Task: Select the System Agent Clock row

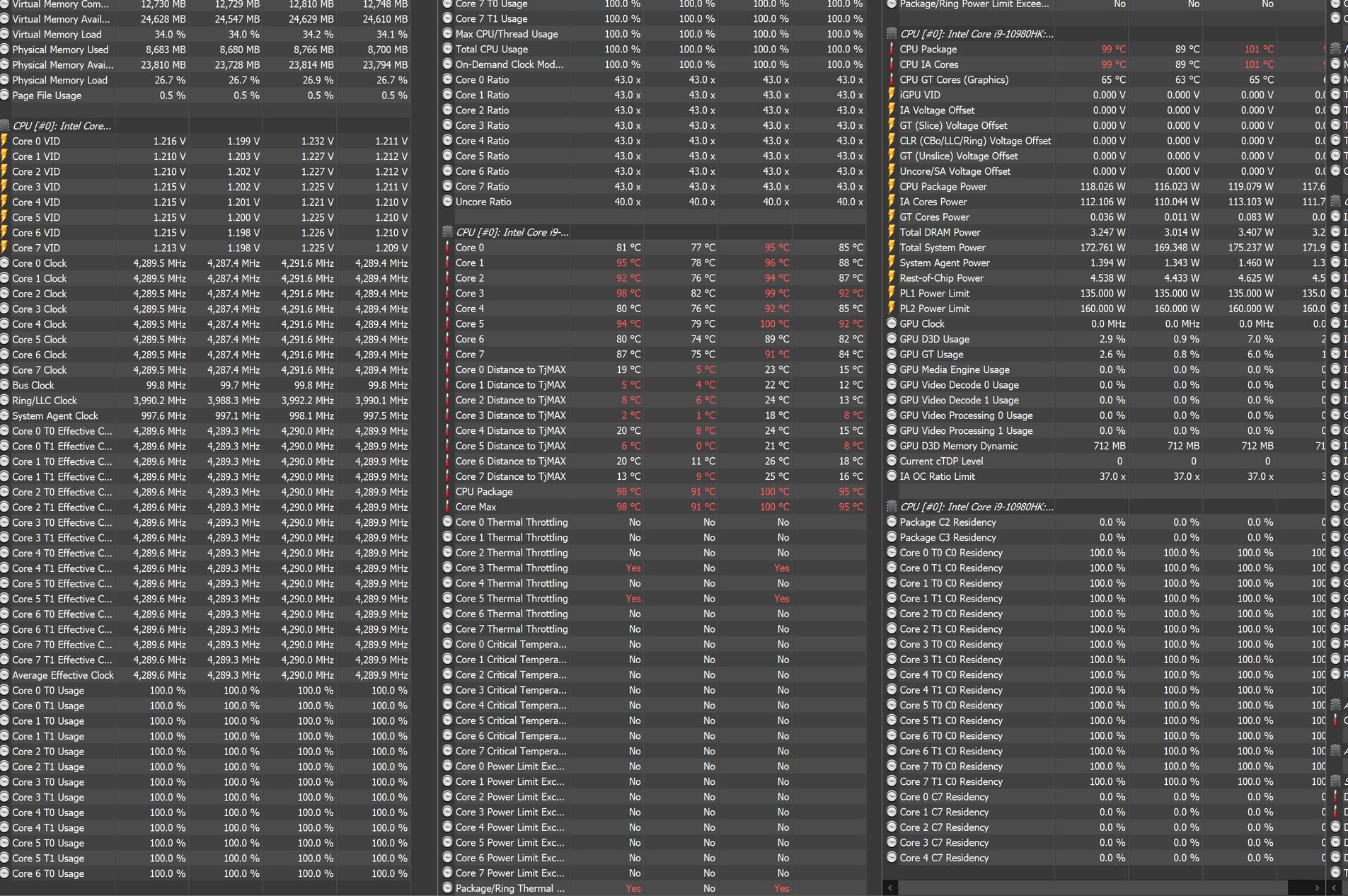Action: (x=205, y=415)
